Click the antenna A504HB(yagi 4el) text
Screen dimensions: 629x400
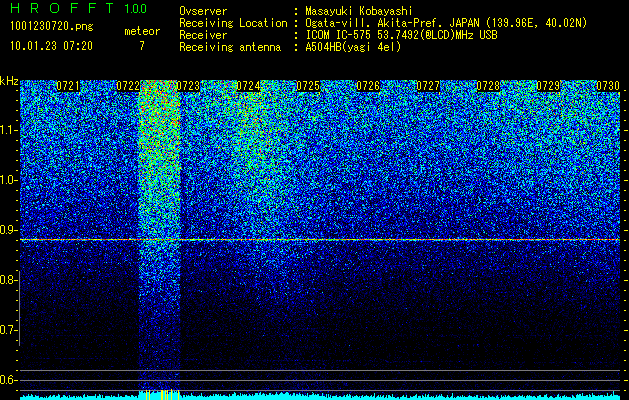tap(353, 47)
